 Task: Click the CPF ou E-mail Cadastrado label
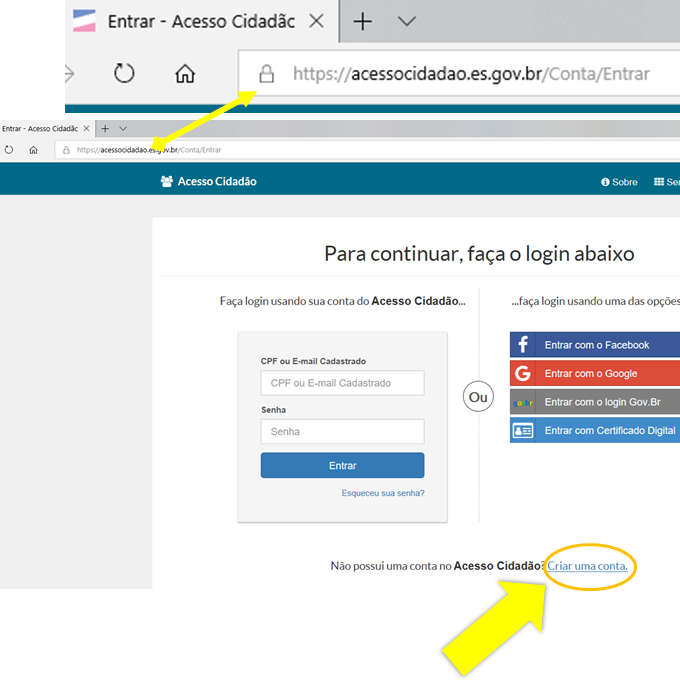click(313, 361)
